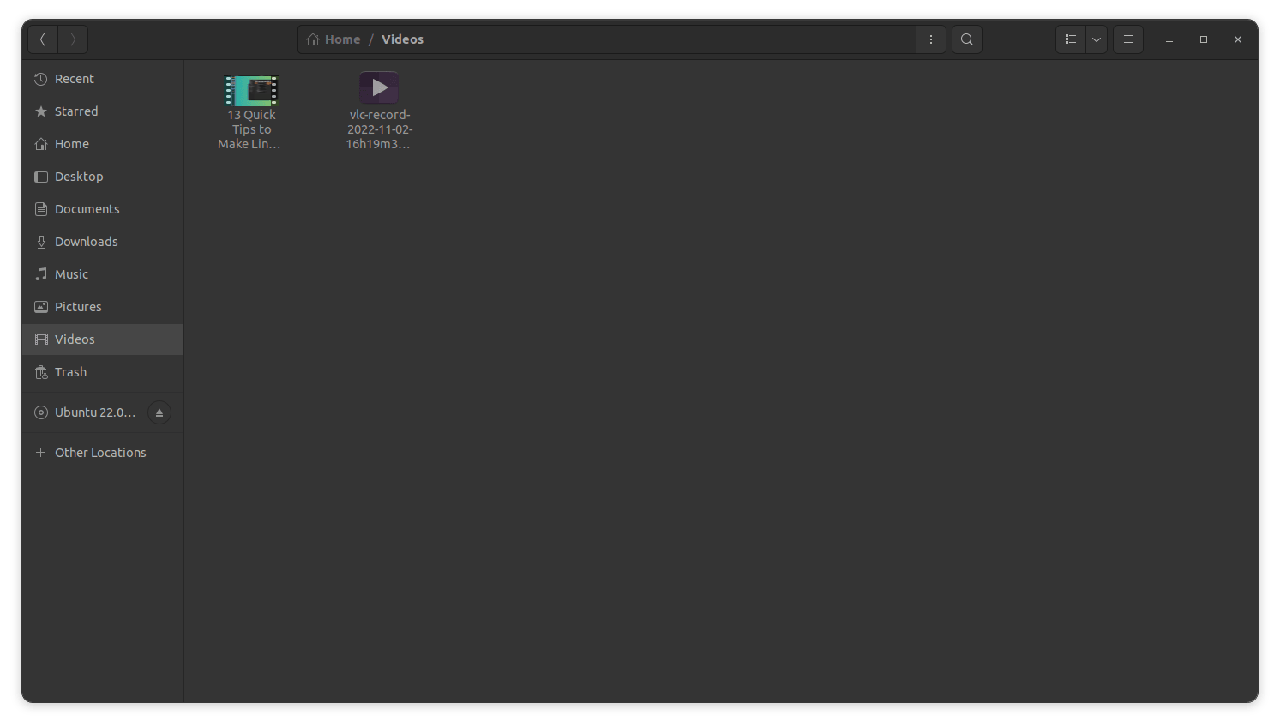Select the 13 Quick Tips video thumbnail
Viewport: 1280px width, 727px height.
pos(251,91)
